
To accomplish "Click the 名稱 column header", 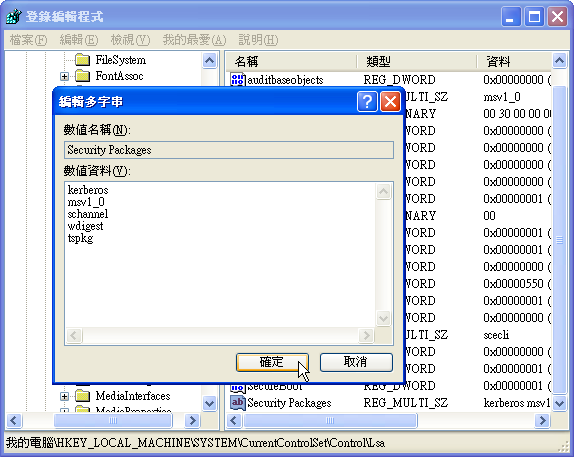I will pos(291,61).
